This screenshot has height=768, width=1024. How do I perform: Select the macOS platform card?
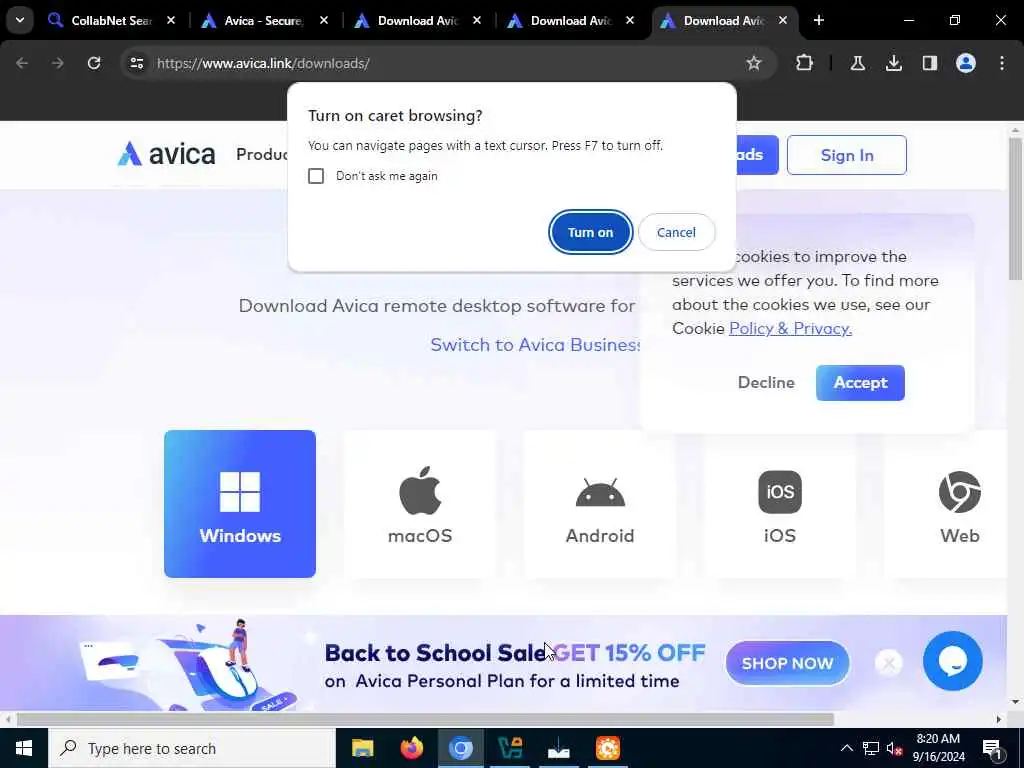[x=420, y=504]
